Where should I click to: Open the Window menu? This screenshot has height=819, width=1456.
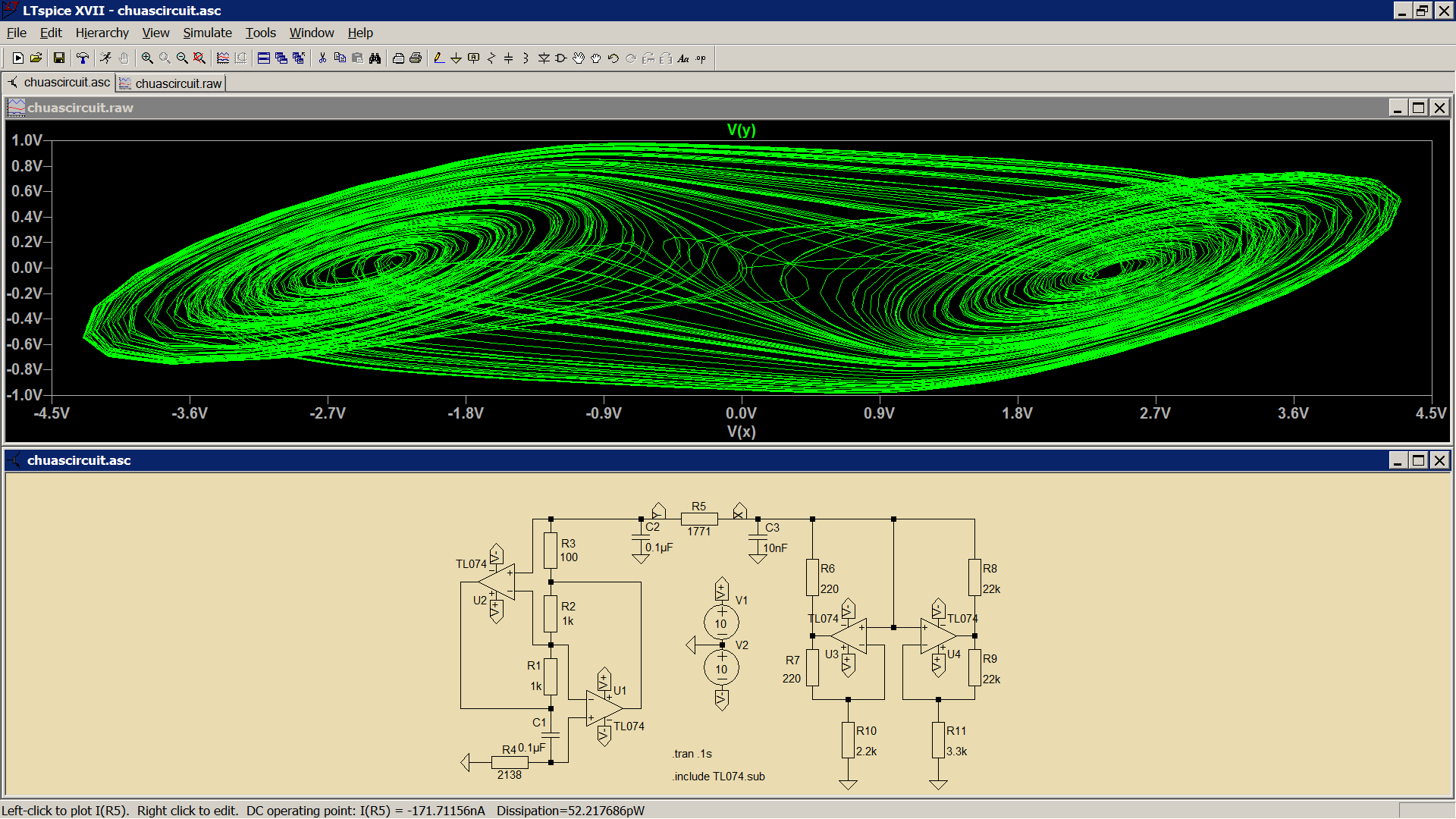[312, 33]
